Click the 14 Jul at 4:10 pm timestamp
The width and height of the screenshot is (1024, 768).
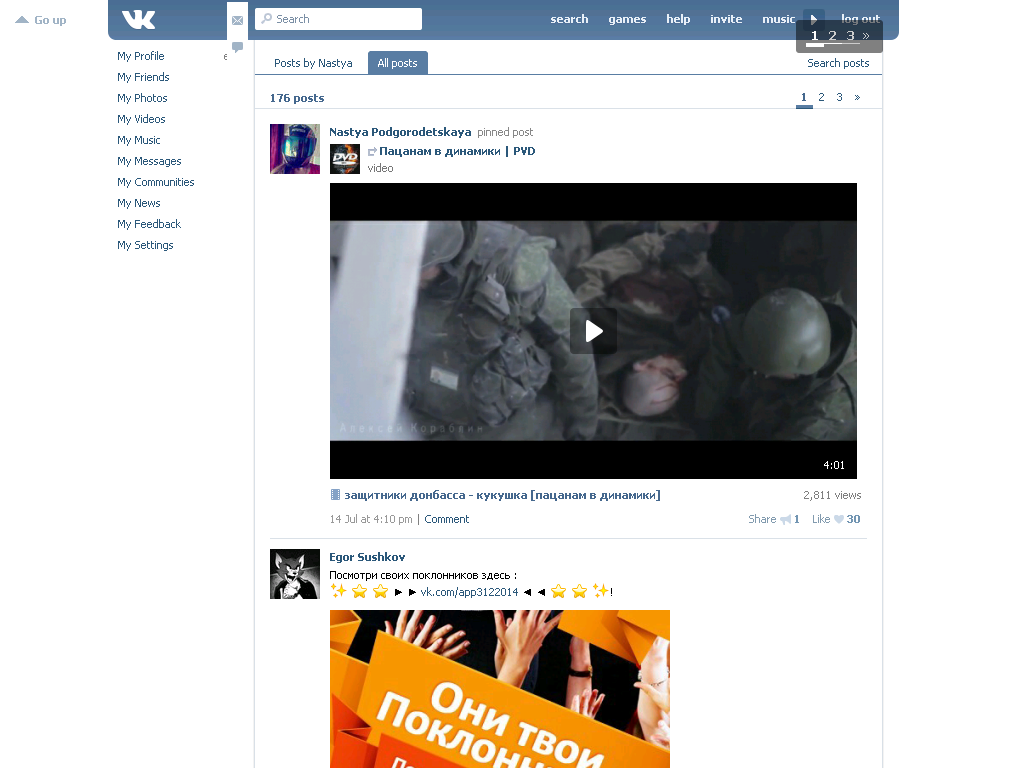coord(371,519)
